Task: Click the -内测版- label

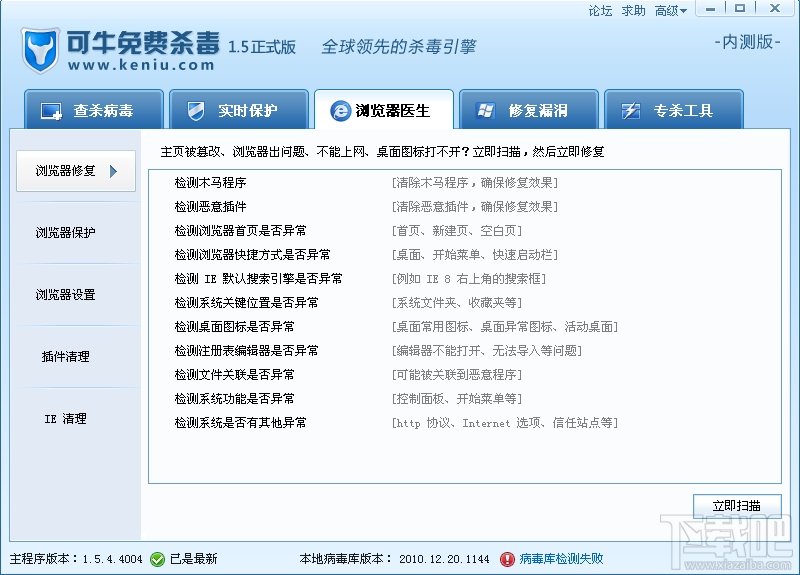Action: coord(747,42)
